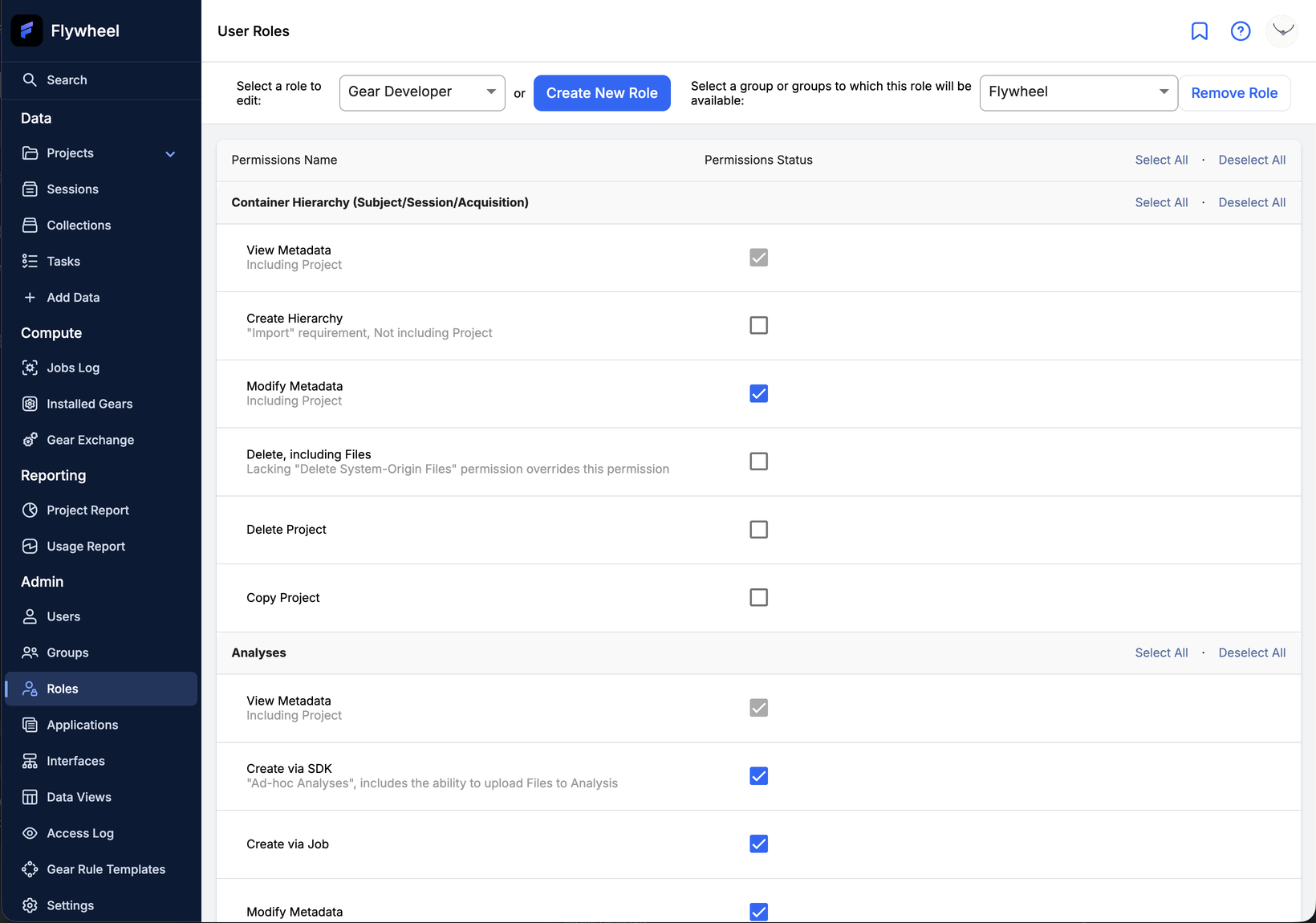Click Create New Role button
Screen dimensions: 1316x923
[602, 93]
